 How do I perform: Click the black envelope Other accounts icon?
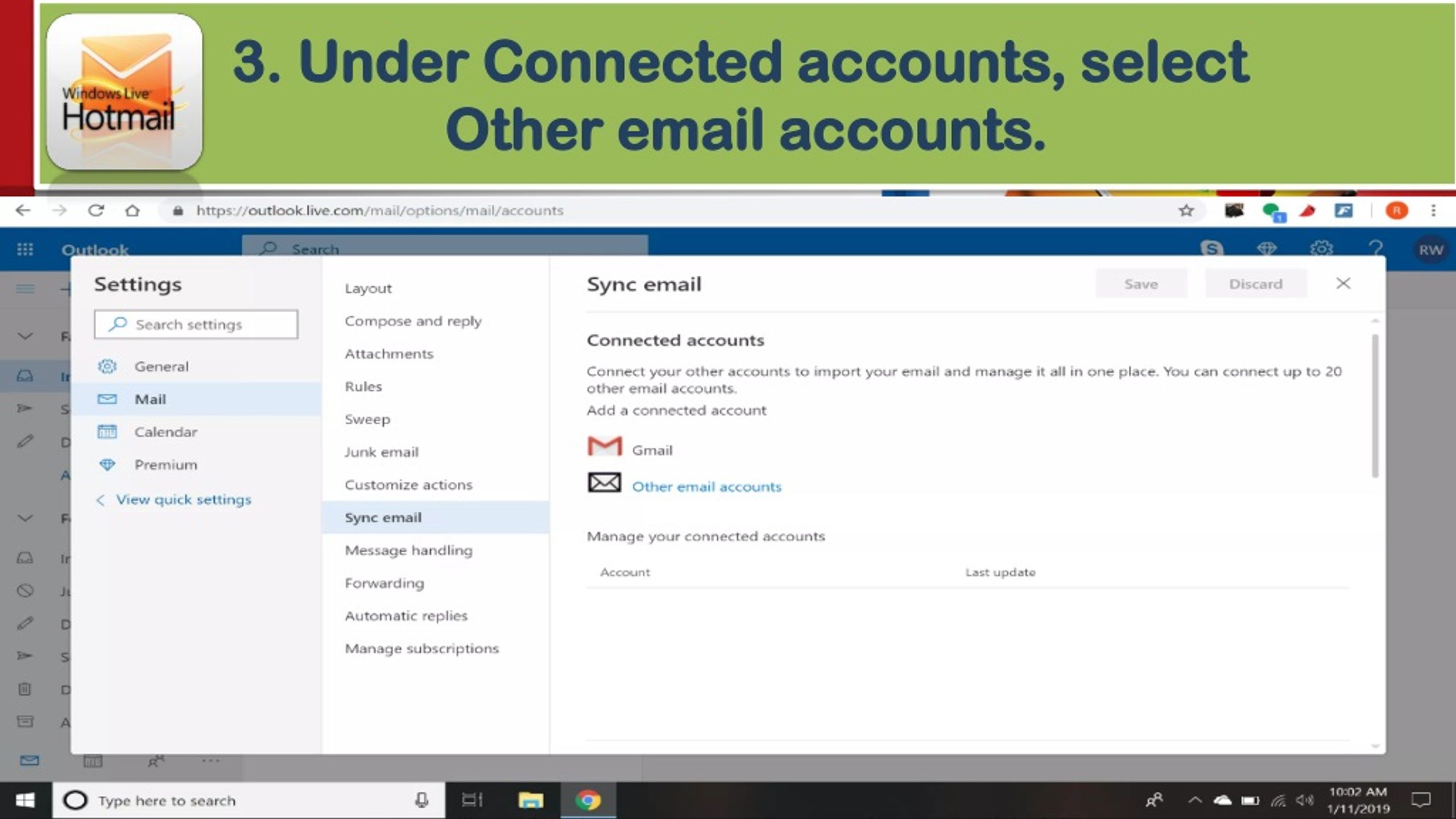(x=604, y=483)
